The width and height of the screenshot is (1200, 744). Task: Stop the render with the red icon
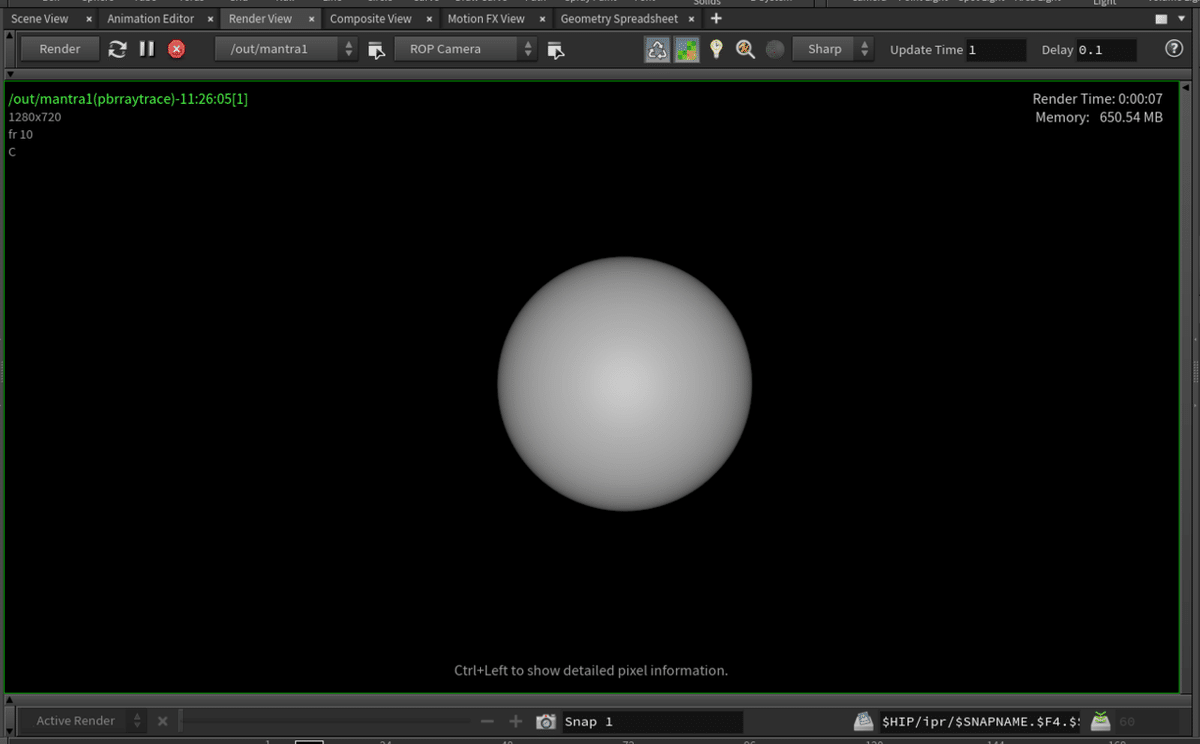point(177,48)
